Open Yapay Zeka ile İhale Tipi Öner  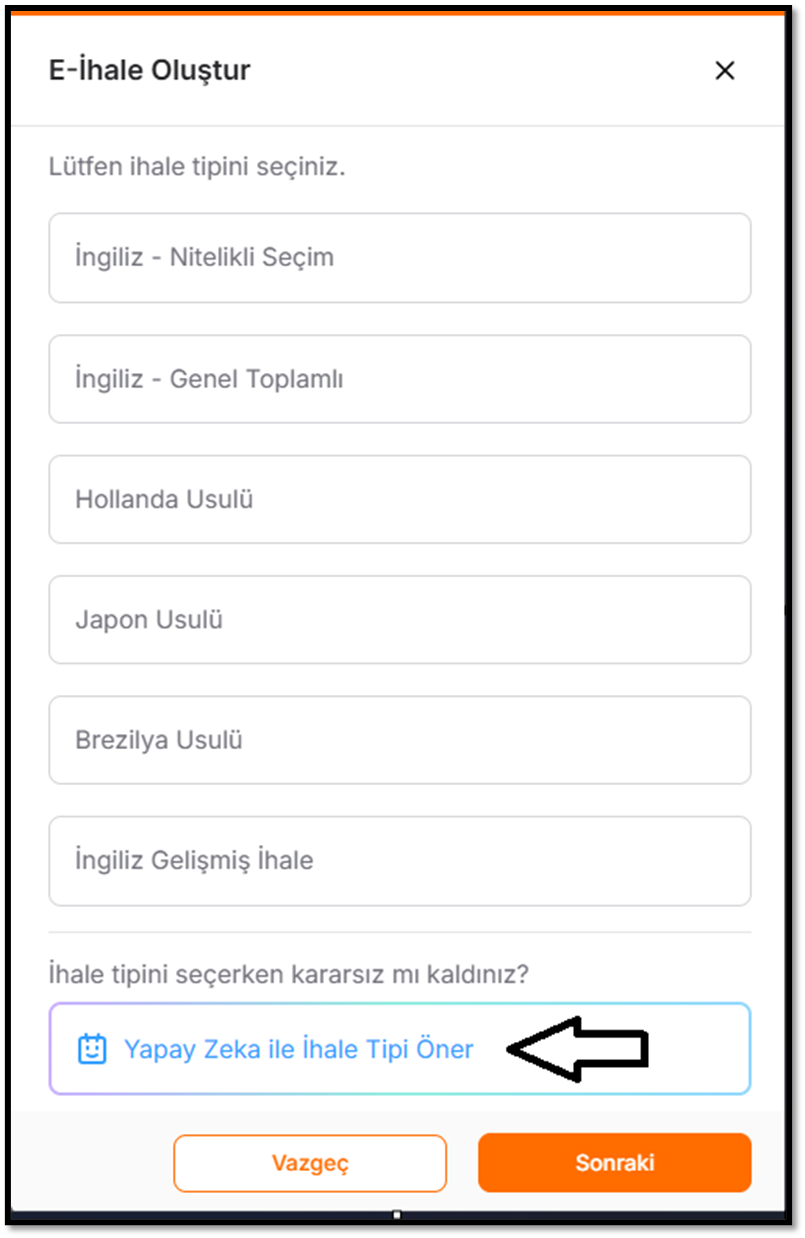point(400,1049)
